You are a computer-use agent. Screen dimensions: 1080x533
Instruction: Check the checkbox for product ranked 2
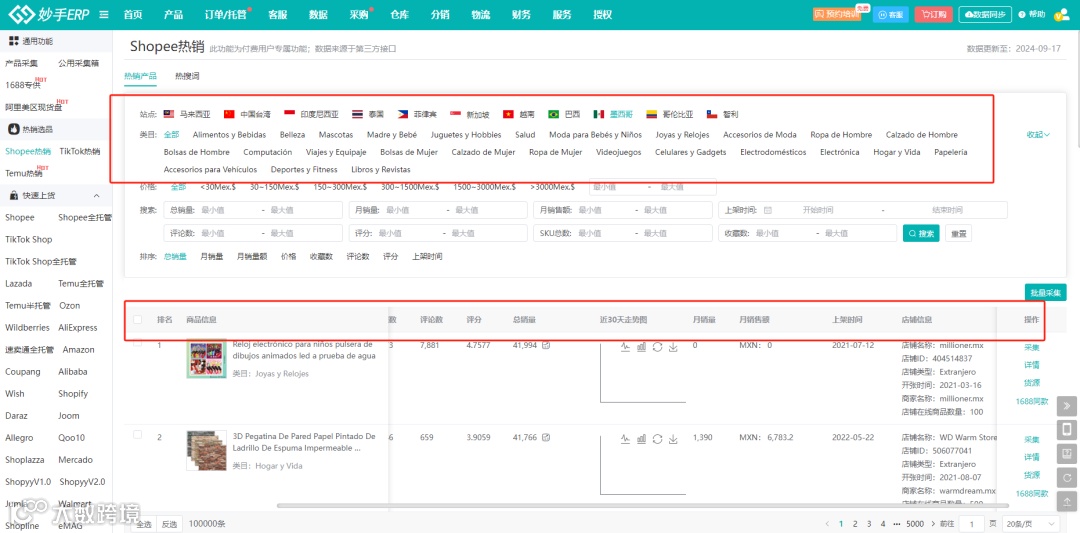pyautogui.click(x=138, y=435)
